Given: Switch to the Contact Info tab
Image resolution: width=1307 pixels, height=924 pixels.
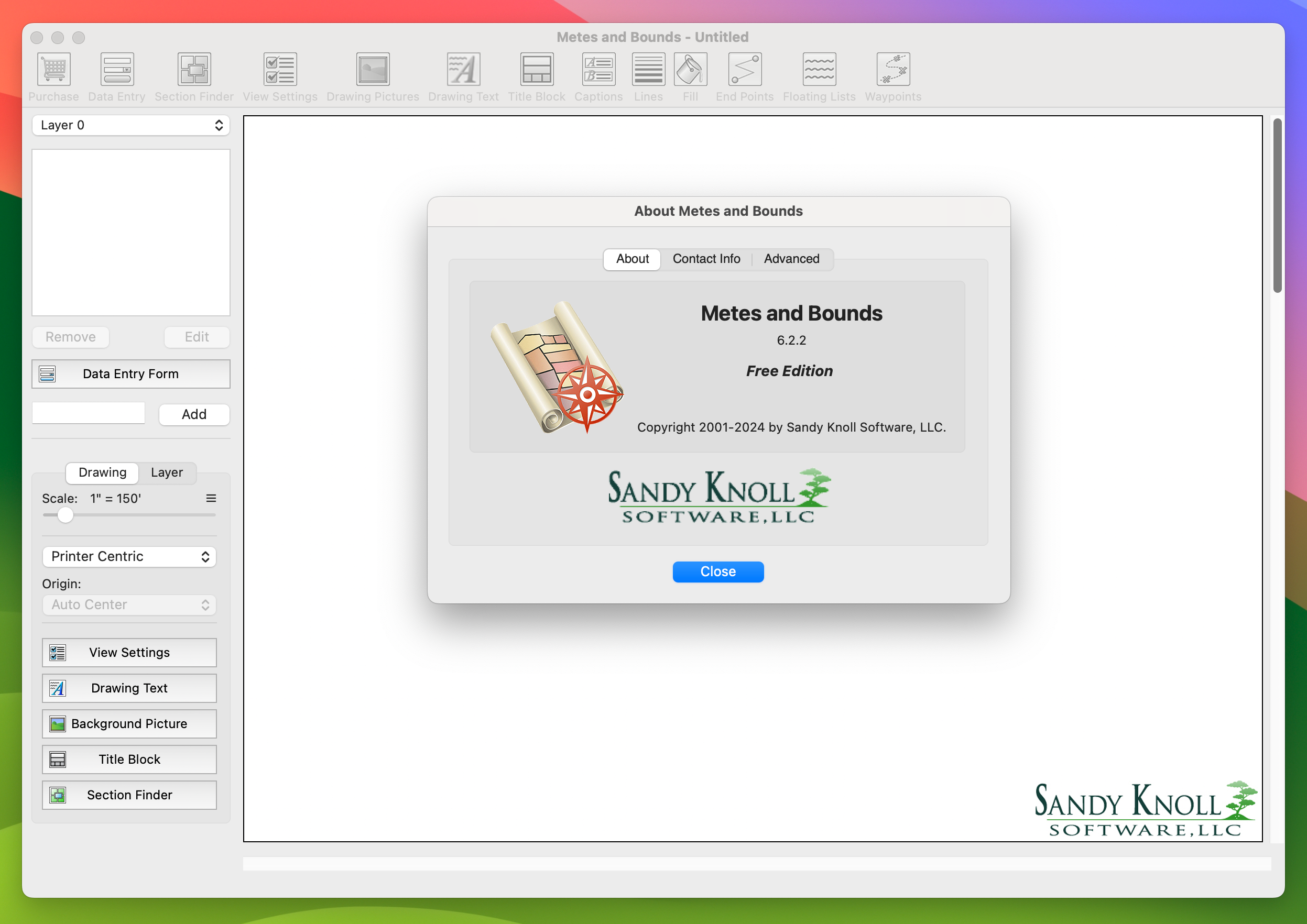Looking at the screenshot, I should (x=706, y=259).
